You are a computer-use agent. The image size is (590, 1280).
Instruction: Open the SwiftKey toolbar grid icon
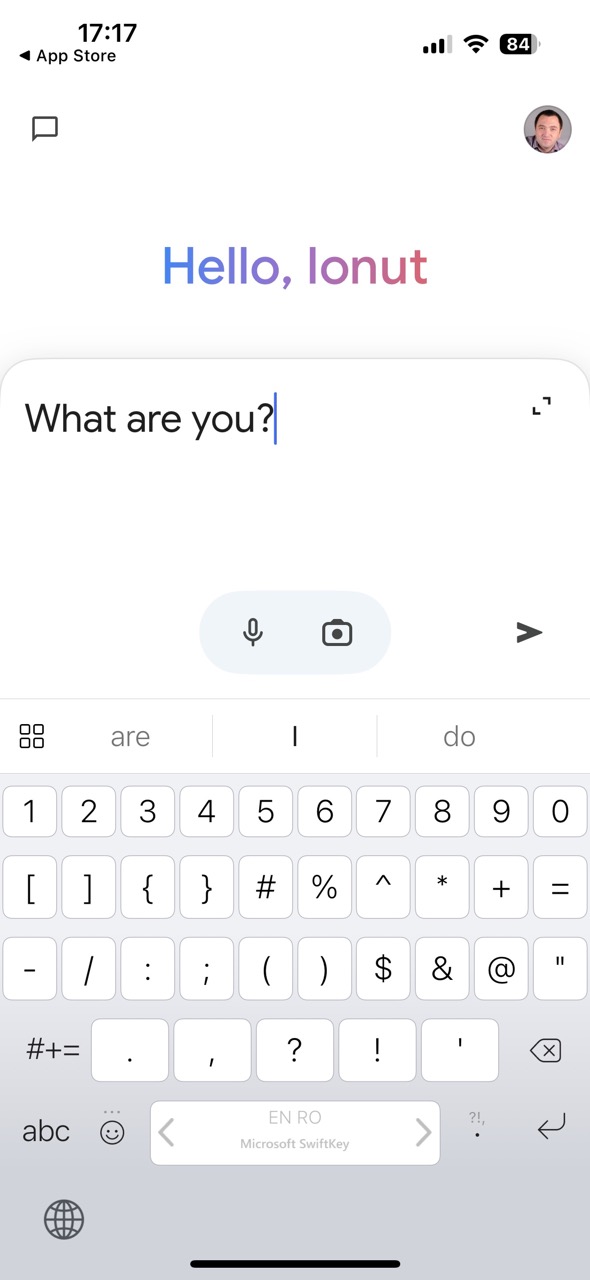32,737
